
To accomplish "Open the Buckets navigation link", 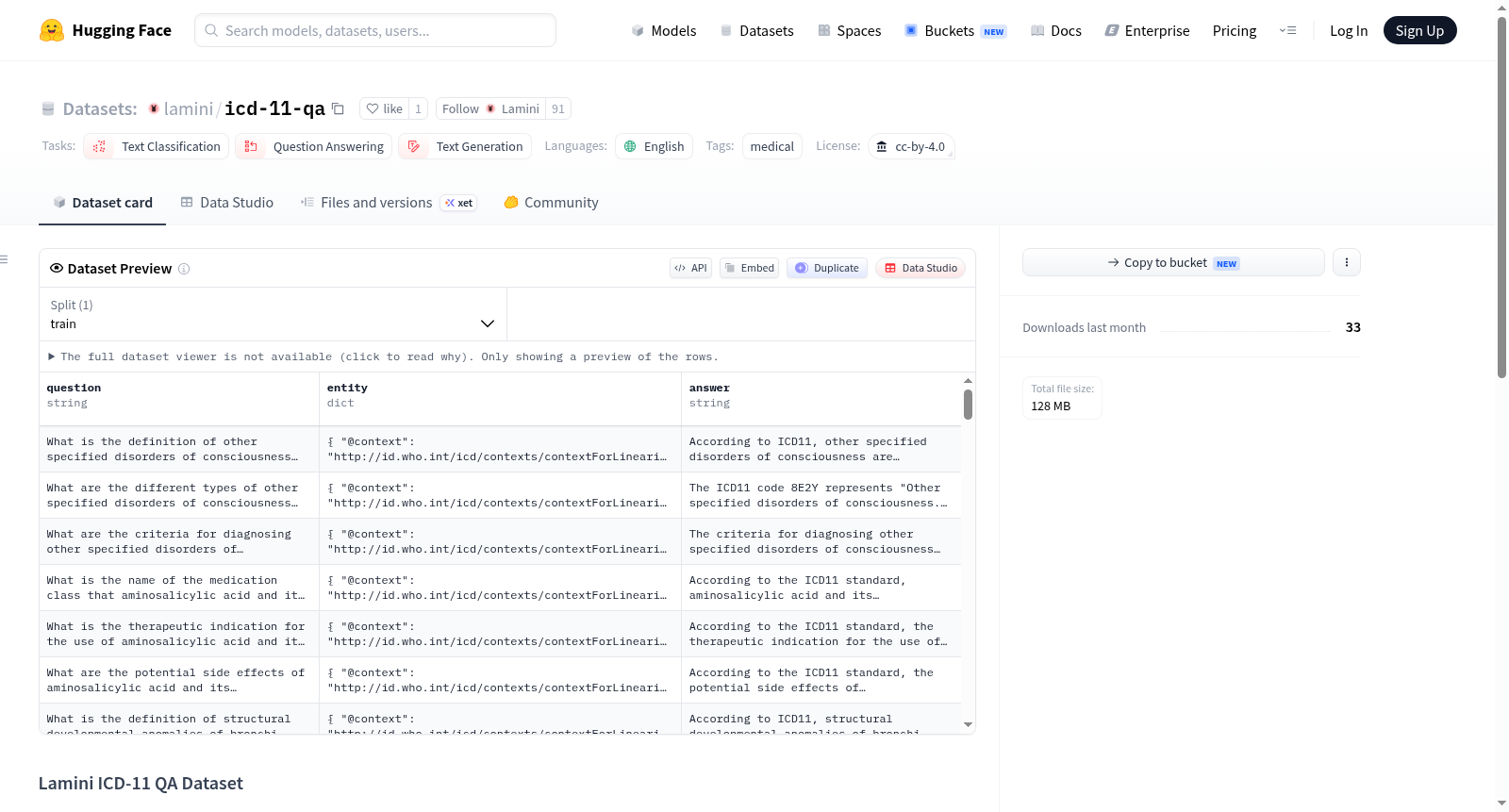I will click(955, 30).
